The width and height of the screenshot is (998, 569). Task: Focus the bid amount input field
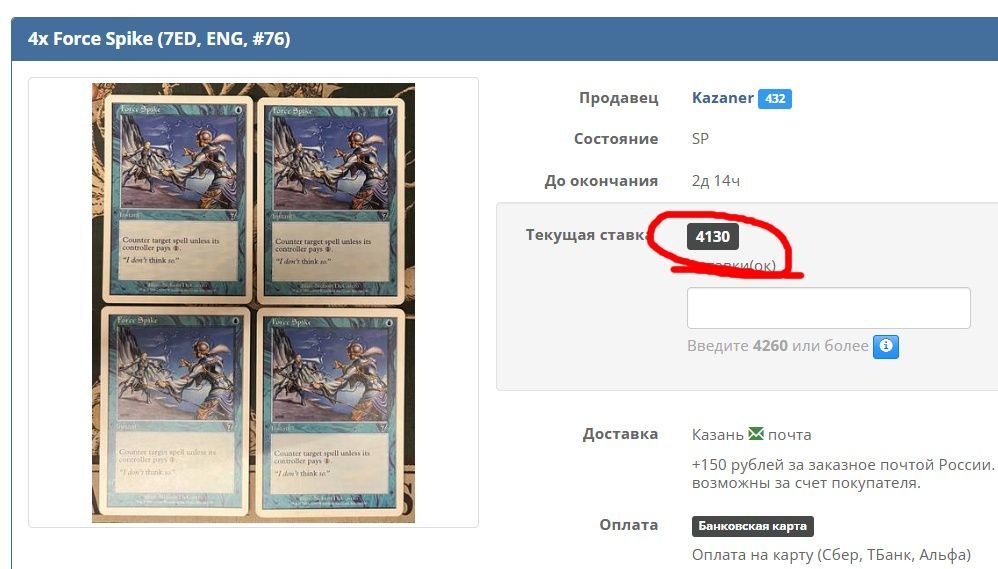(829, 308)
